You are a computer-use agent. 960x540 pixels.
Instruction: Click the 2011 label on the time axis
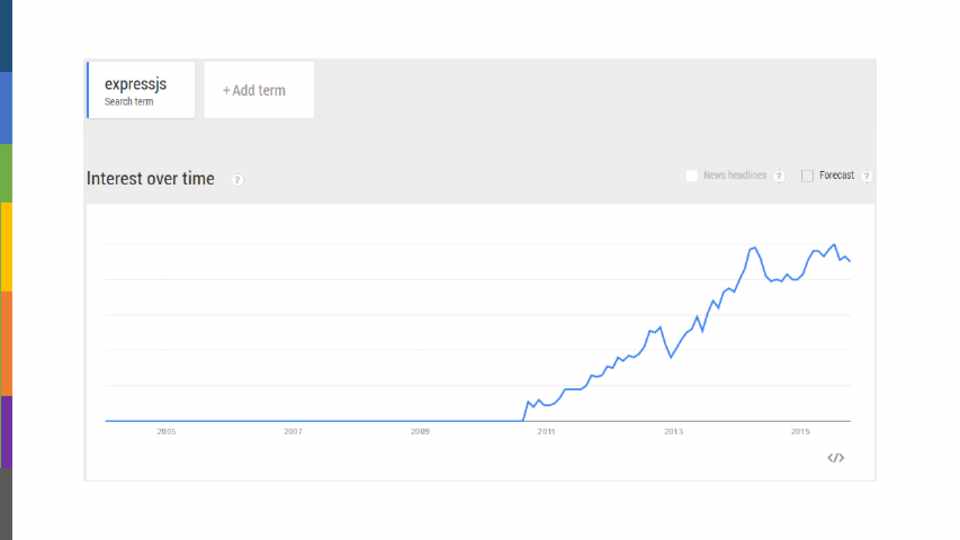pyautogui.click(x=546, y=432)
